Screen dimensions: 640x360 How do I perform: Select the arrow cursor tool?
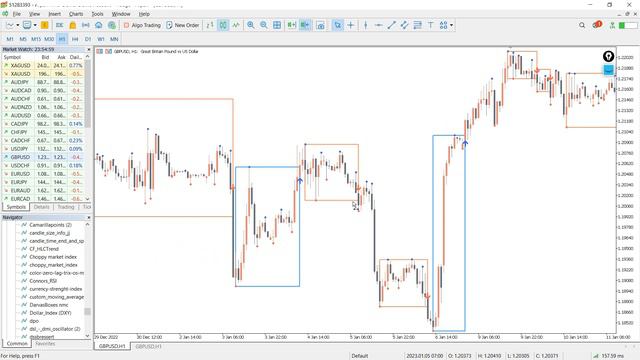tap(338, 25)
